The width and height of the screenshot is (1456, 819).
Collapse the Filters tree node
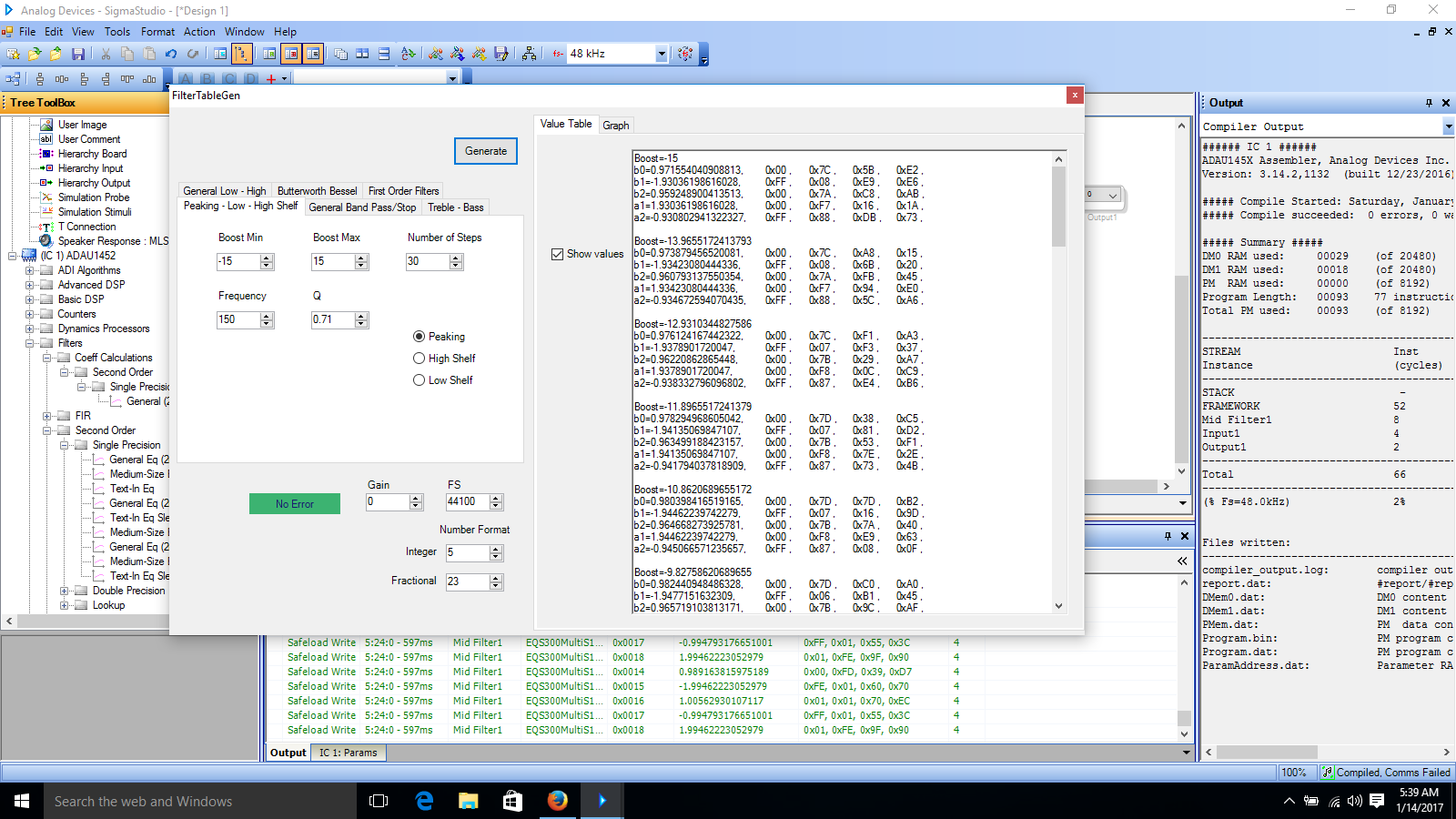point(29,343)
